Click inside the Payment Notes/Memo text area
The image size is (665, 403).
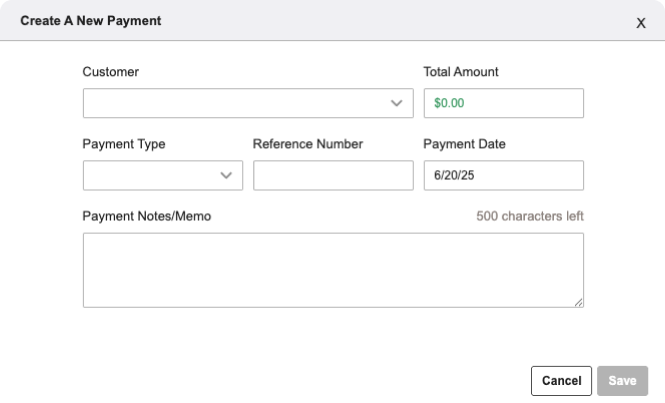[x=333, y=270]
